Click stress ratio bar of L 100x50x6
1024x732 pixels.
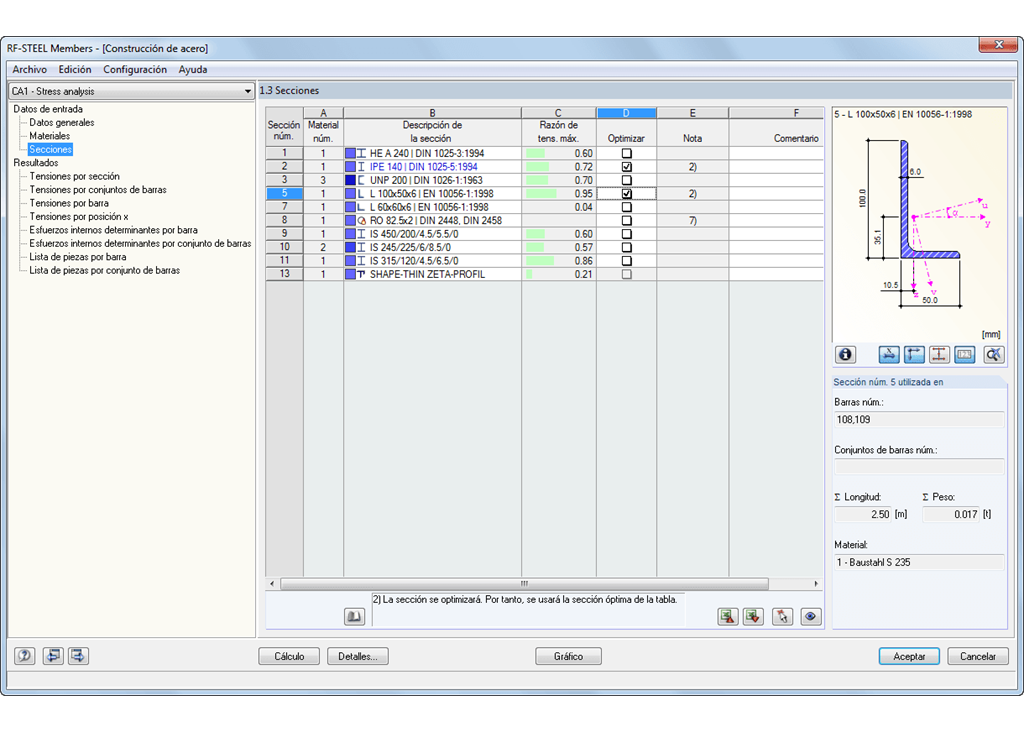coord(541,194)
